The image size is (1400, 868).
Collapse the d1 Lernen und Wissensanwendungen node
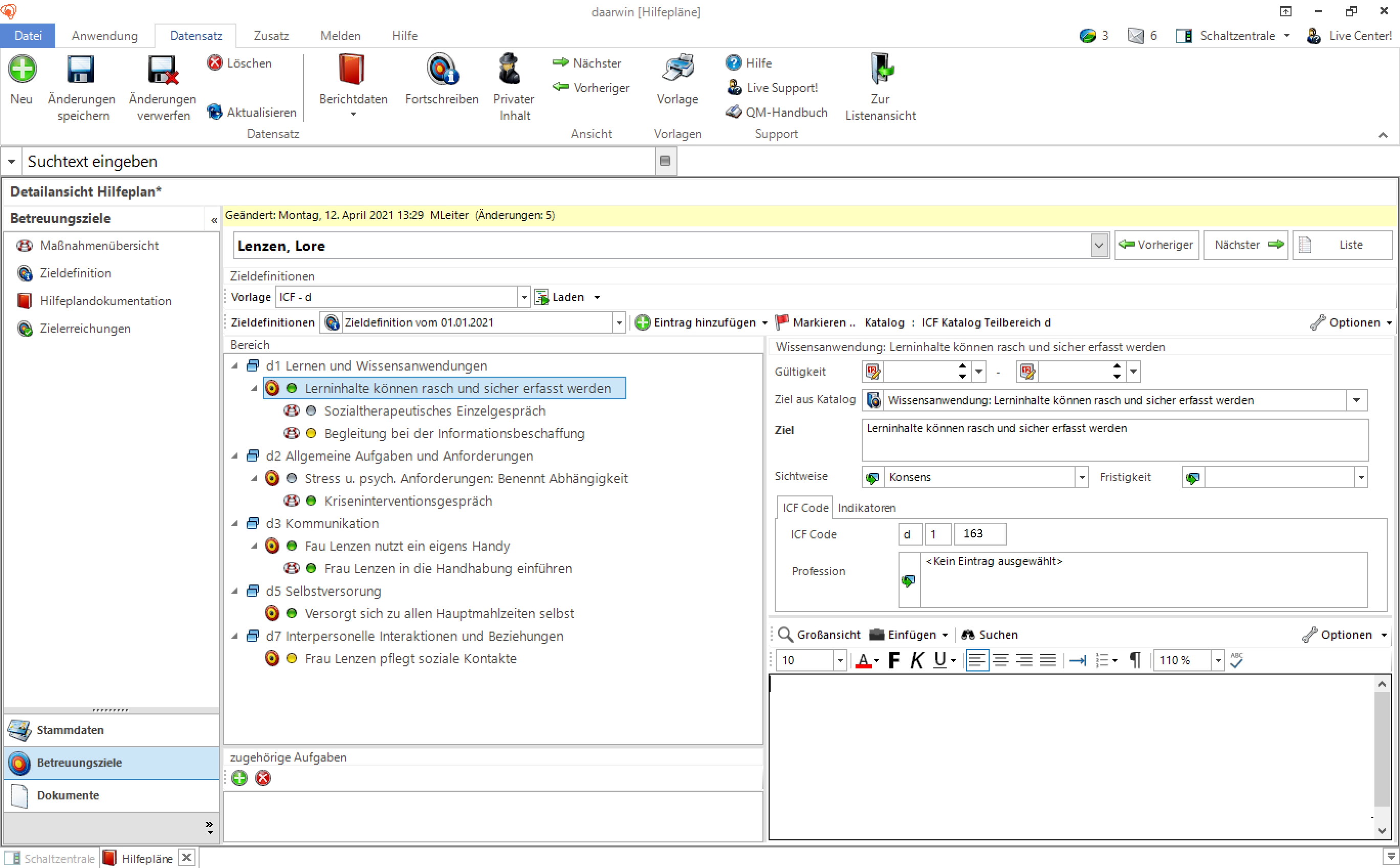coord(235,366)
